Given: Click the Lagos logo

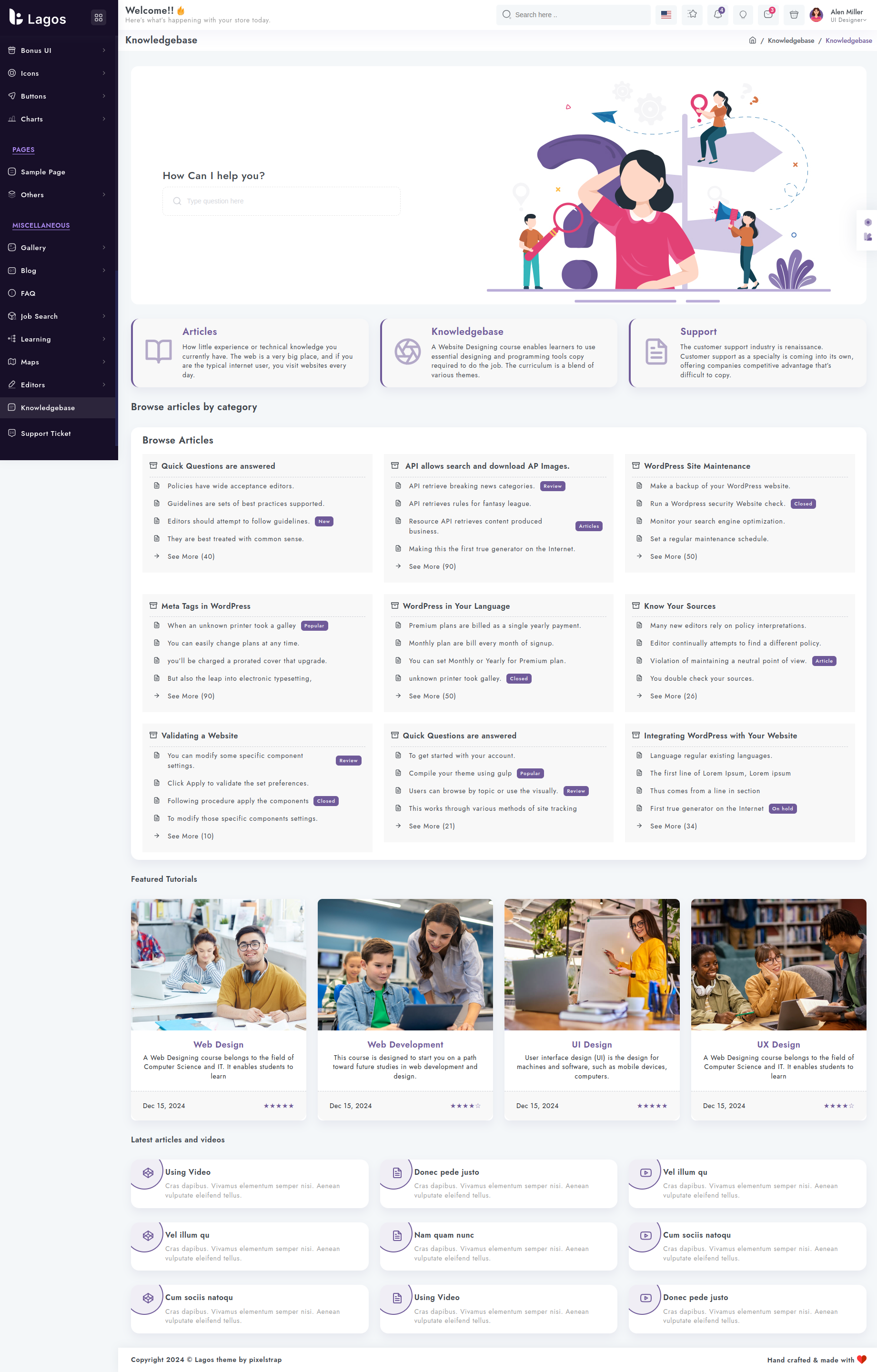Looking at the screenshot, I should pyautogui.click(x=38, y=18).
